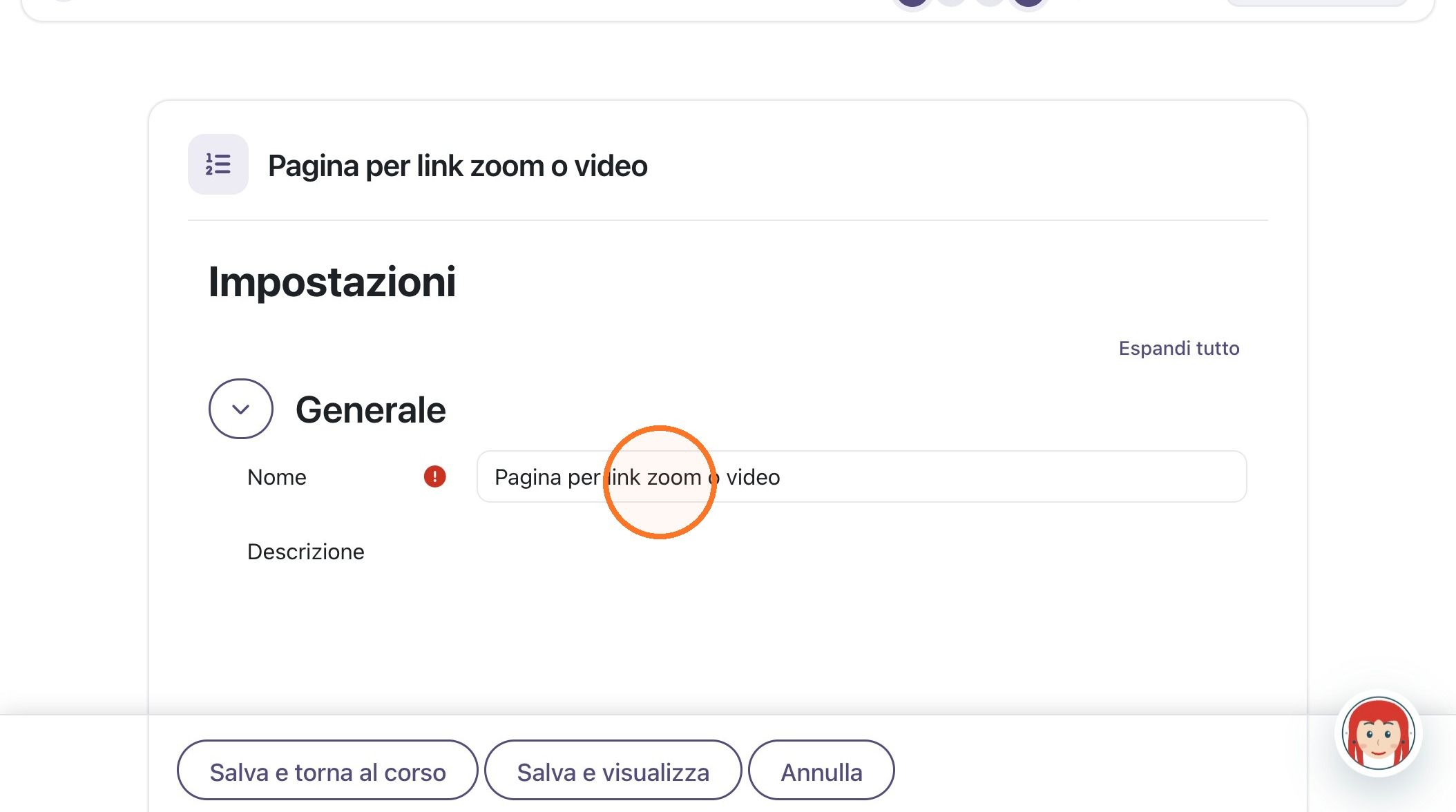1456x812 pixels.
Task: Click the Nome field label
Action: point(276,477)
